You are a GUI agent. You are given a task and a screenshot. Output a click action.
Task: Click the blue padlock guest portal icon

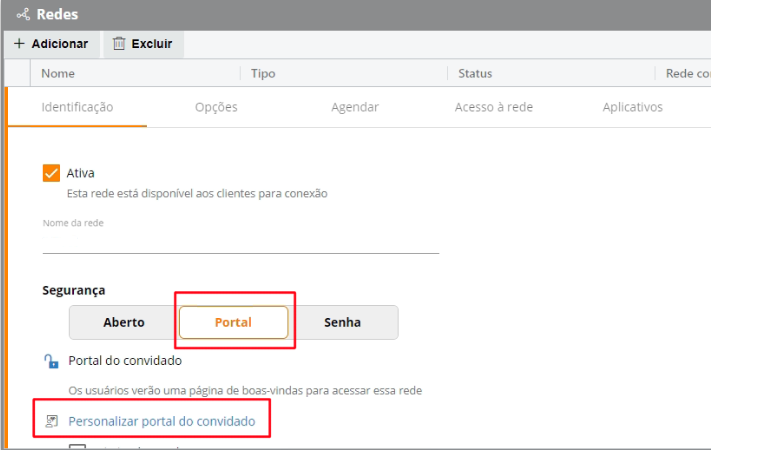(x=51, y=361)
